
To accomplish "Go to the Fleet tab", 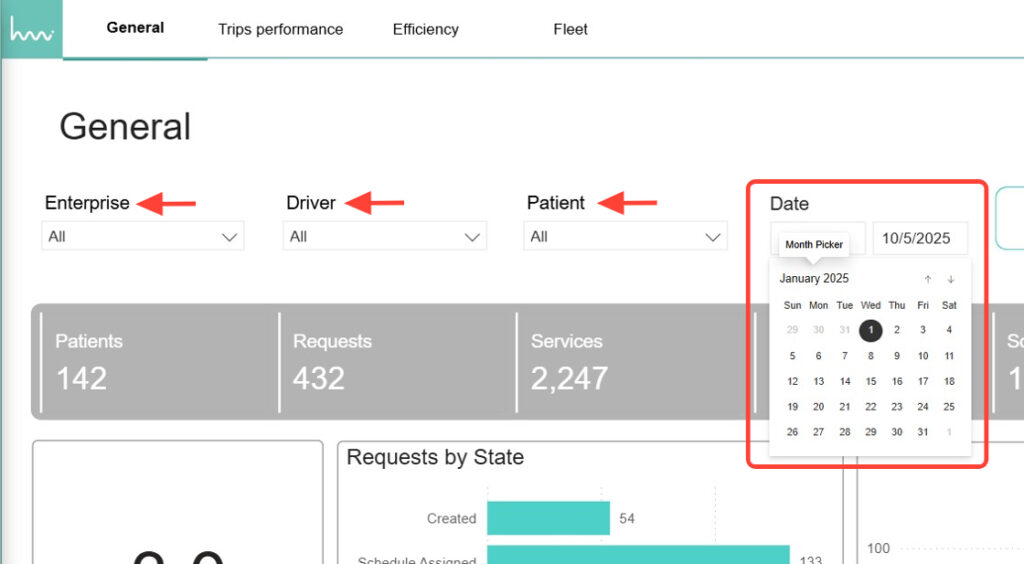I will coord(570,30).
